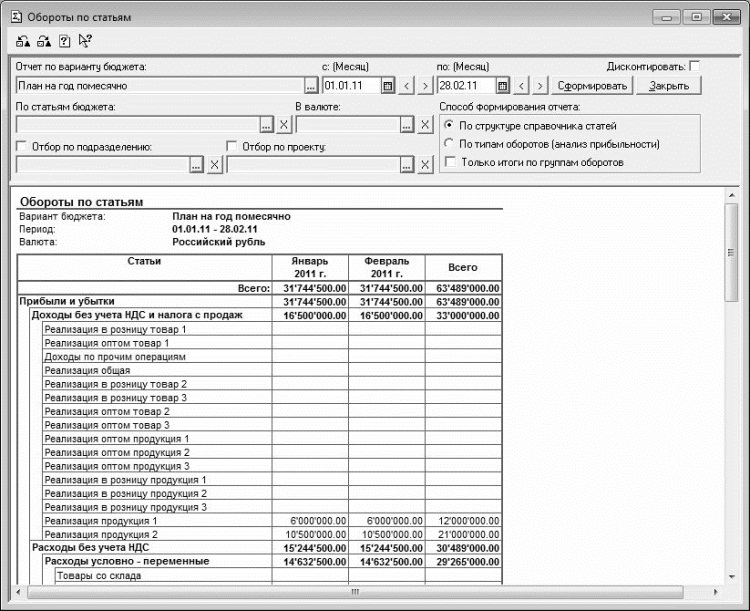Open budget articles selection ellipsis button

click(266, 125)
